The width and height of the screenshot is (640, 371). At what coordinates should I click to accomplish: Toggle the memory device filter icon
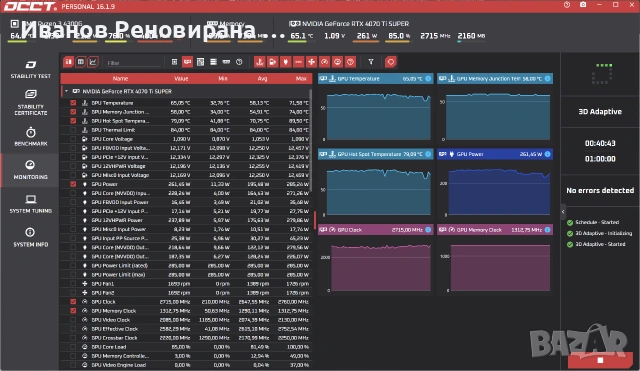pyautogui.click(x=226, y=62)
